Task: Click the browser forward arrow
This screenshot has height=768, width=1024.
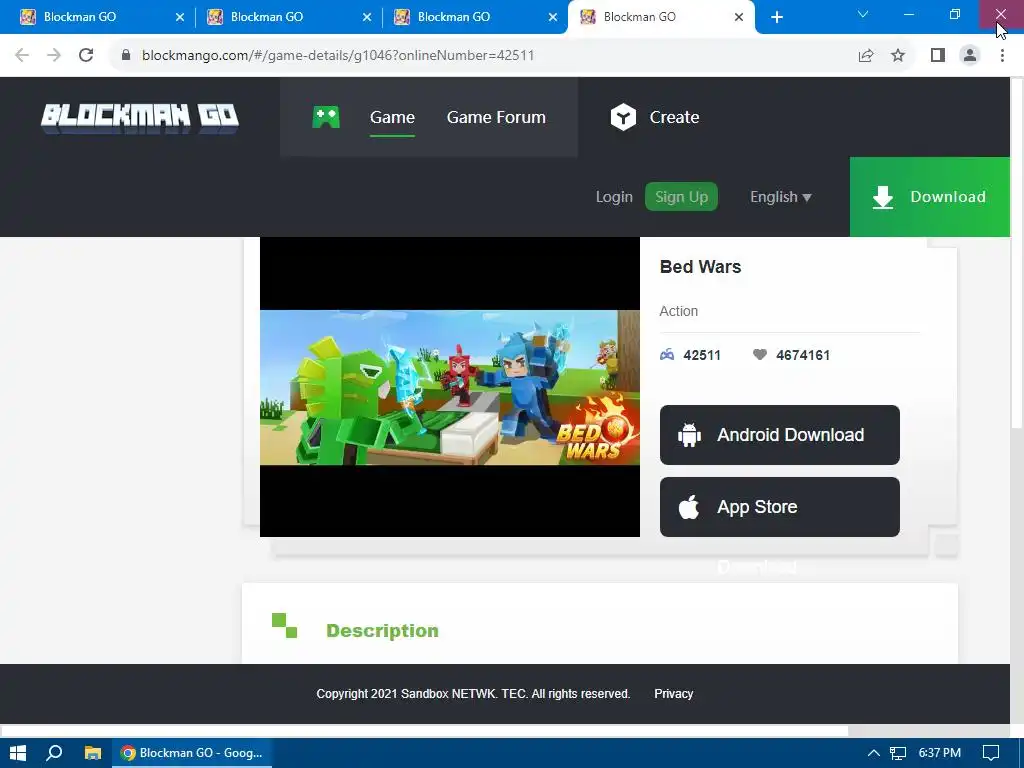Action: point(54,55)
